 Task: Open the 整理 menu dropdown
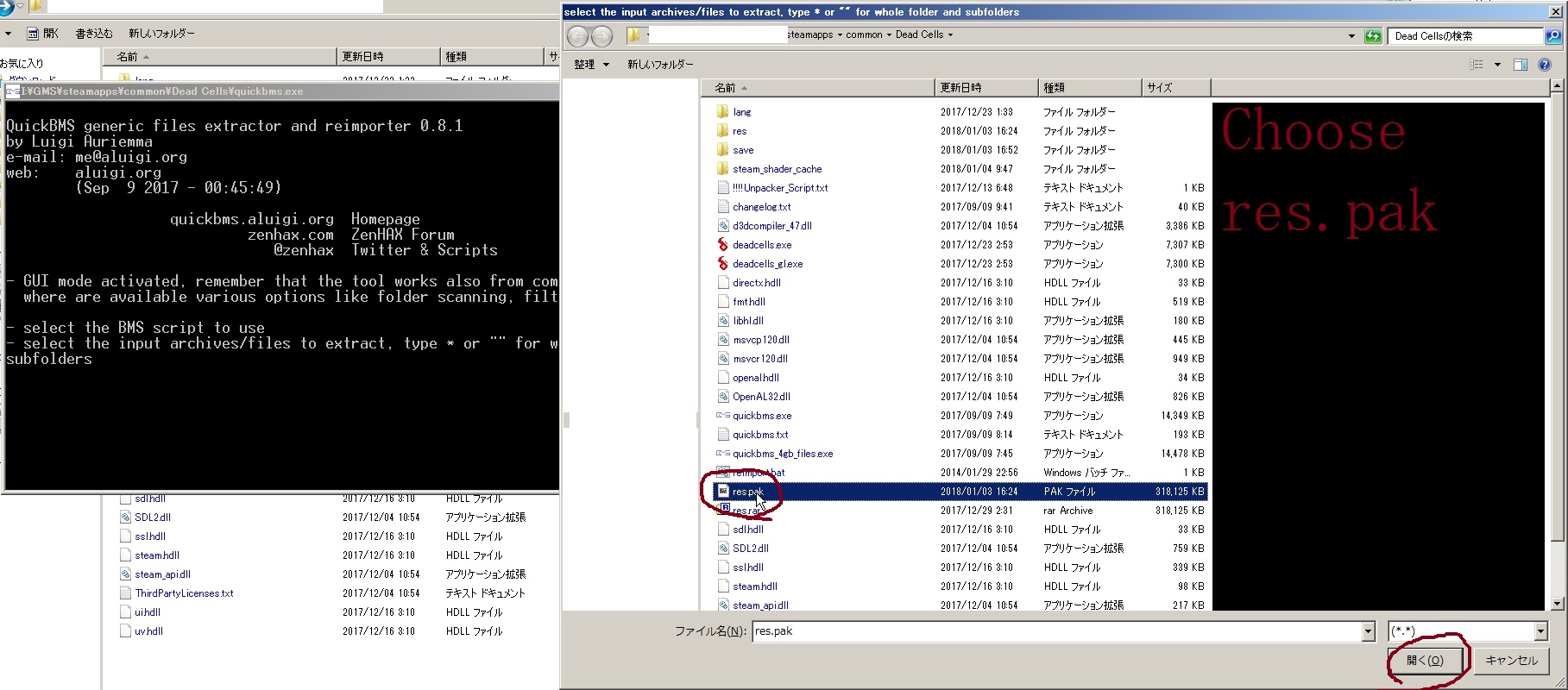click(591, 65)
